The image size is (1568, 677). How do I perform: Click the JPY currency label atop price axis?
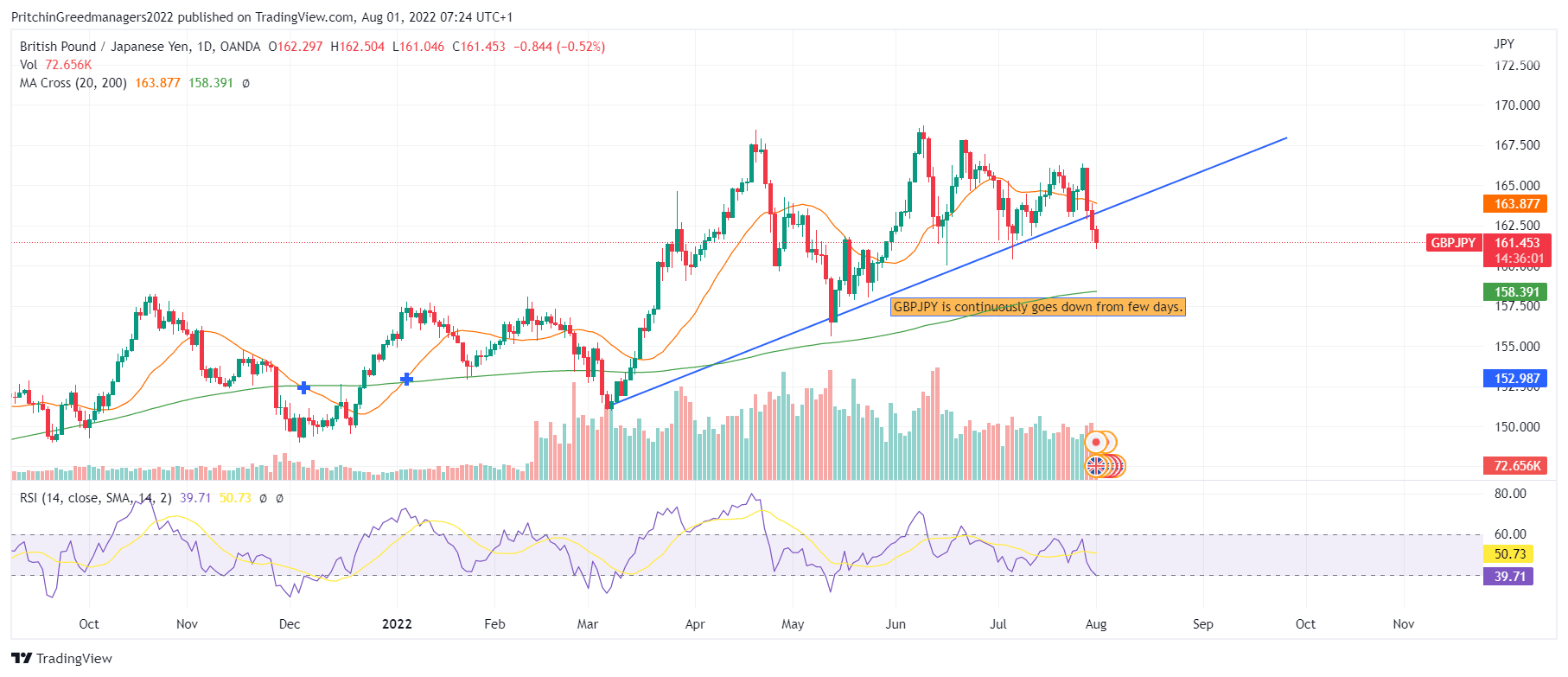(x=1504, y=44)
